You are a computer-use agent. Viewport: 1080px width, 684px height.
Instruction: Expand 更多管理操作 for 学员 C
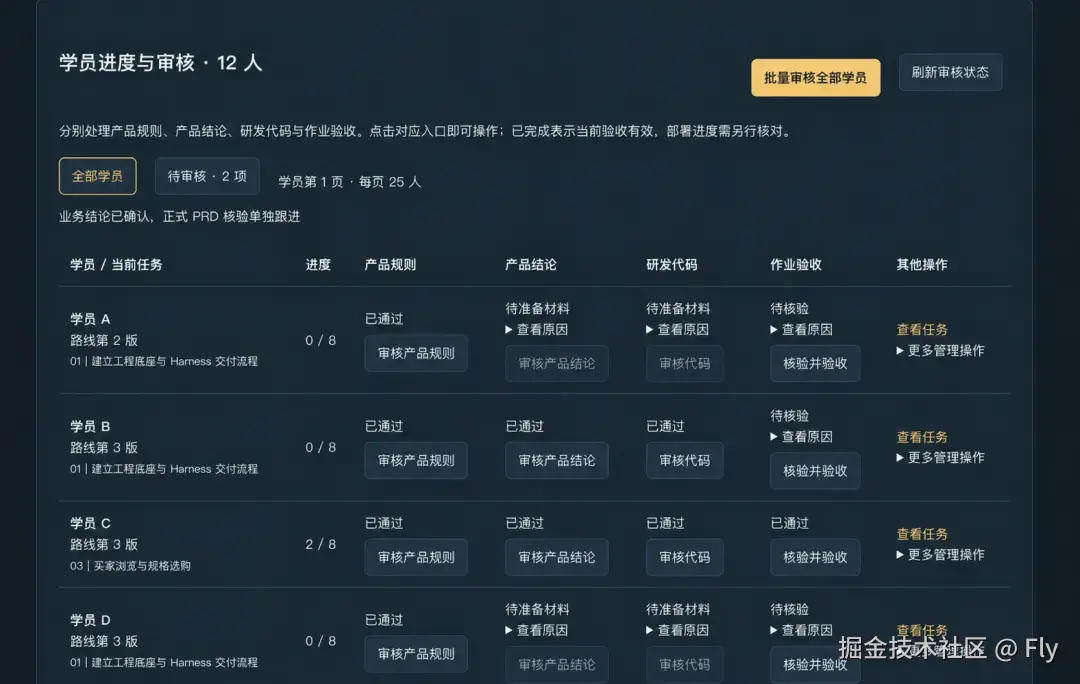(x=940, y=555)
